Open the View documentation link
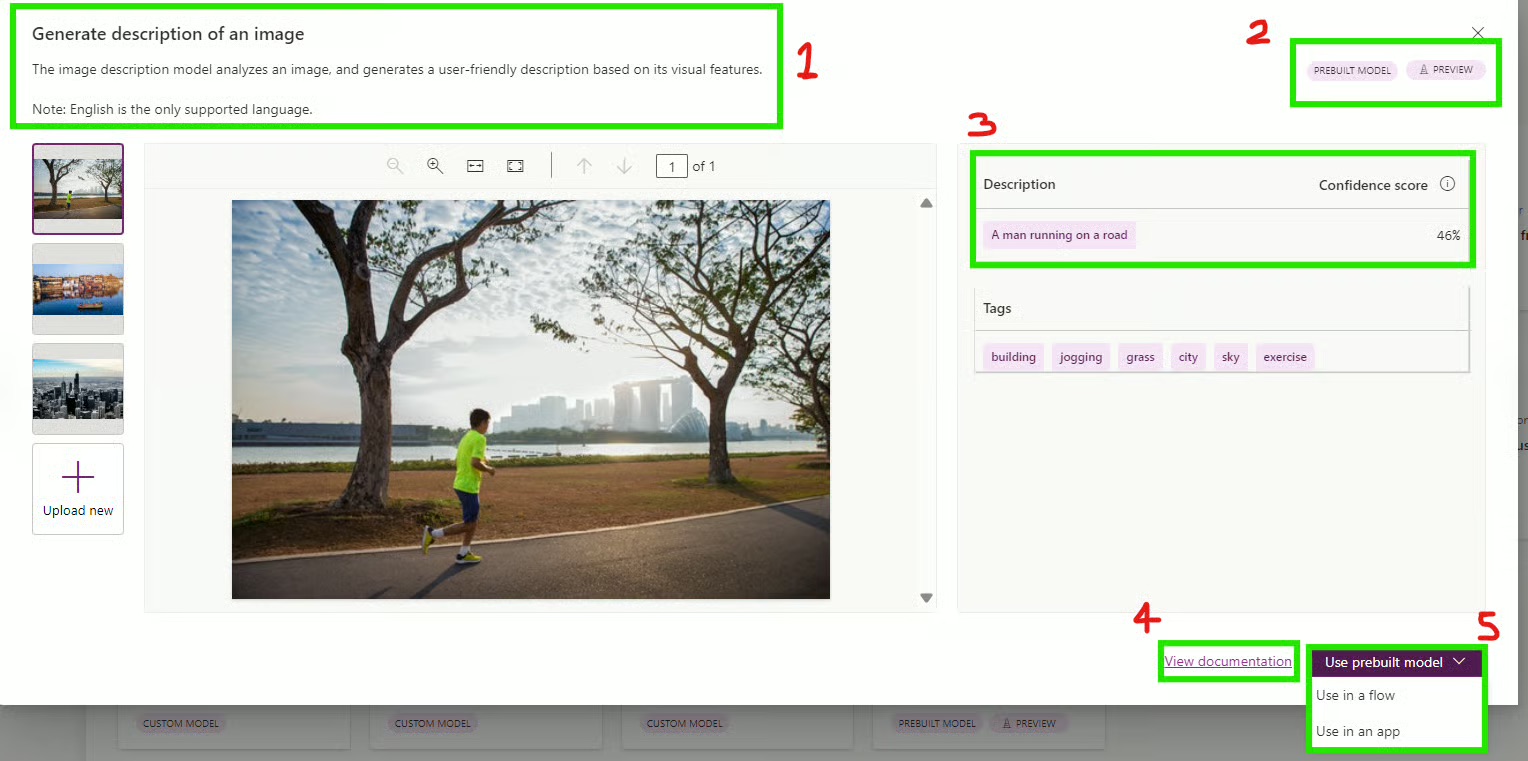Image resolution: width=1528 pixels, height=761 pixels. point(1228,661)
